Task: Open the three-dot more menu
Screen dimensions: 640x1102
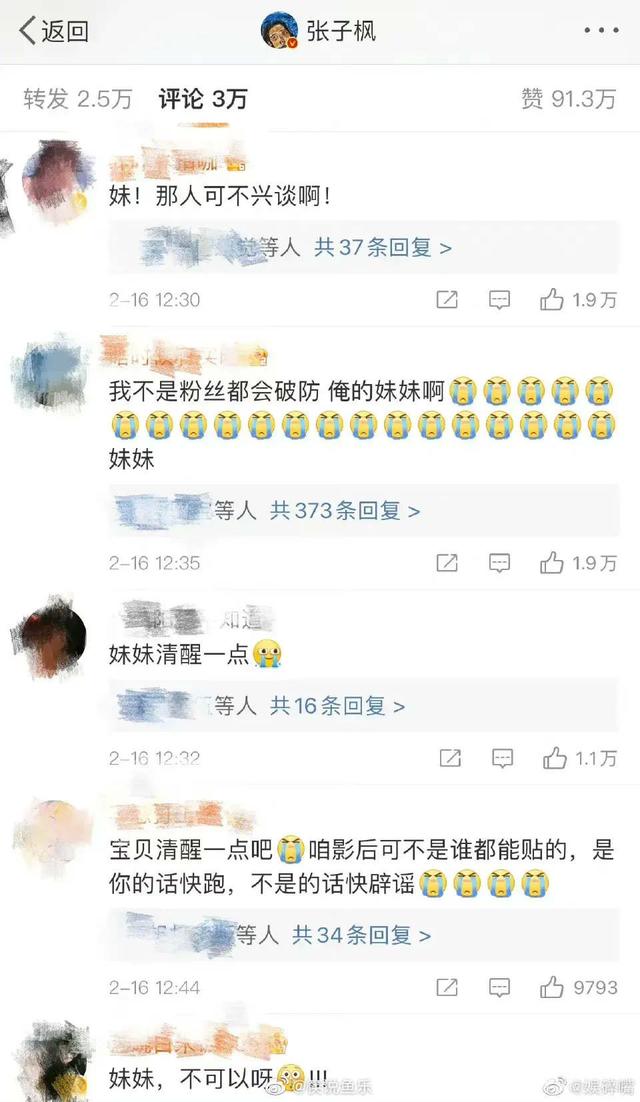Action: (x=601, y=31)
